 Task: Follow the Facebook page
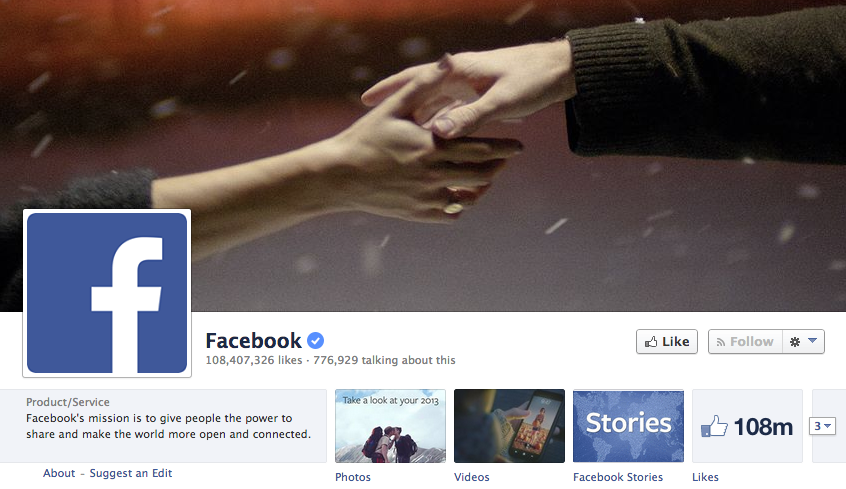click(x=745, y=342)
